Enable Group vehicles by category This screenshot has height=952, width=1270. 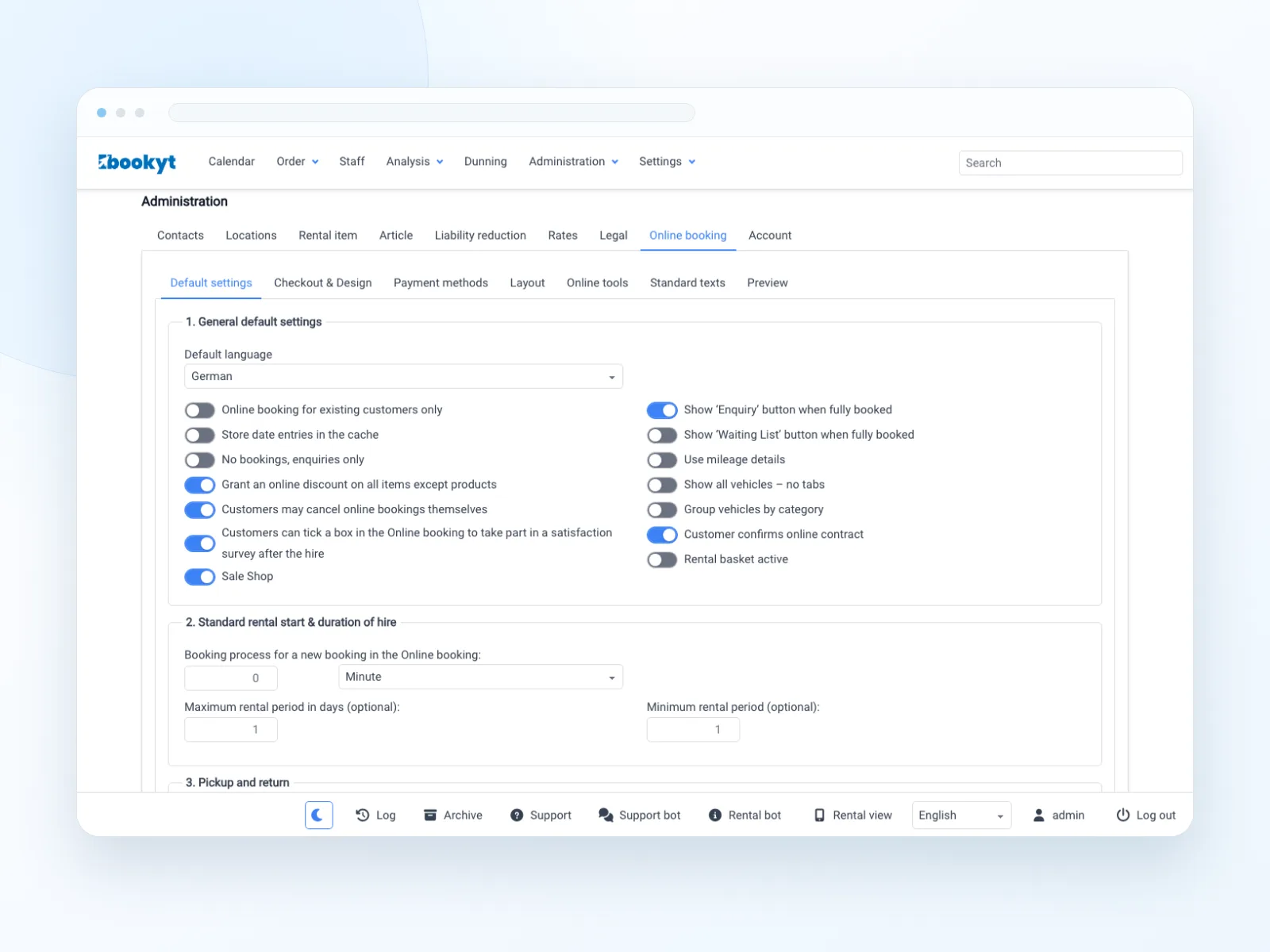pyautogui.click(x=662, y=509)
